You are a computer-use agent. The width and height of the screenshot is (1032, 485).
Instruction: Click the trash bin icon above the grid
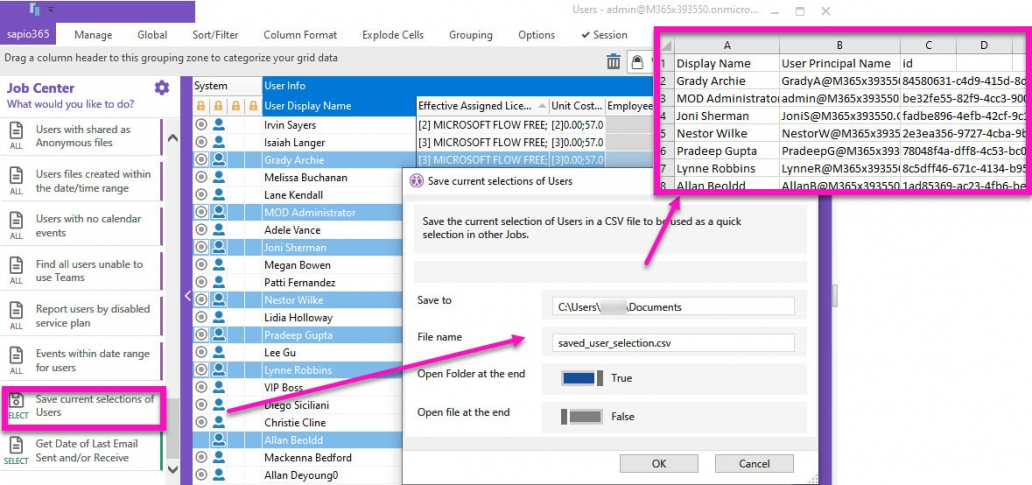(613, 62)
